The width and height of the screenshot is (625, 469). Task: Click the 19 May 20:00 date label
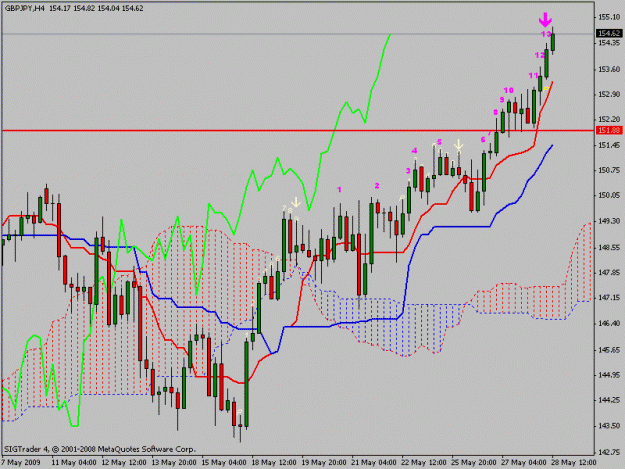tap(324, 462)
